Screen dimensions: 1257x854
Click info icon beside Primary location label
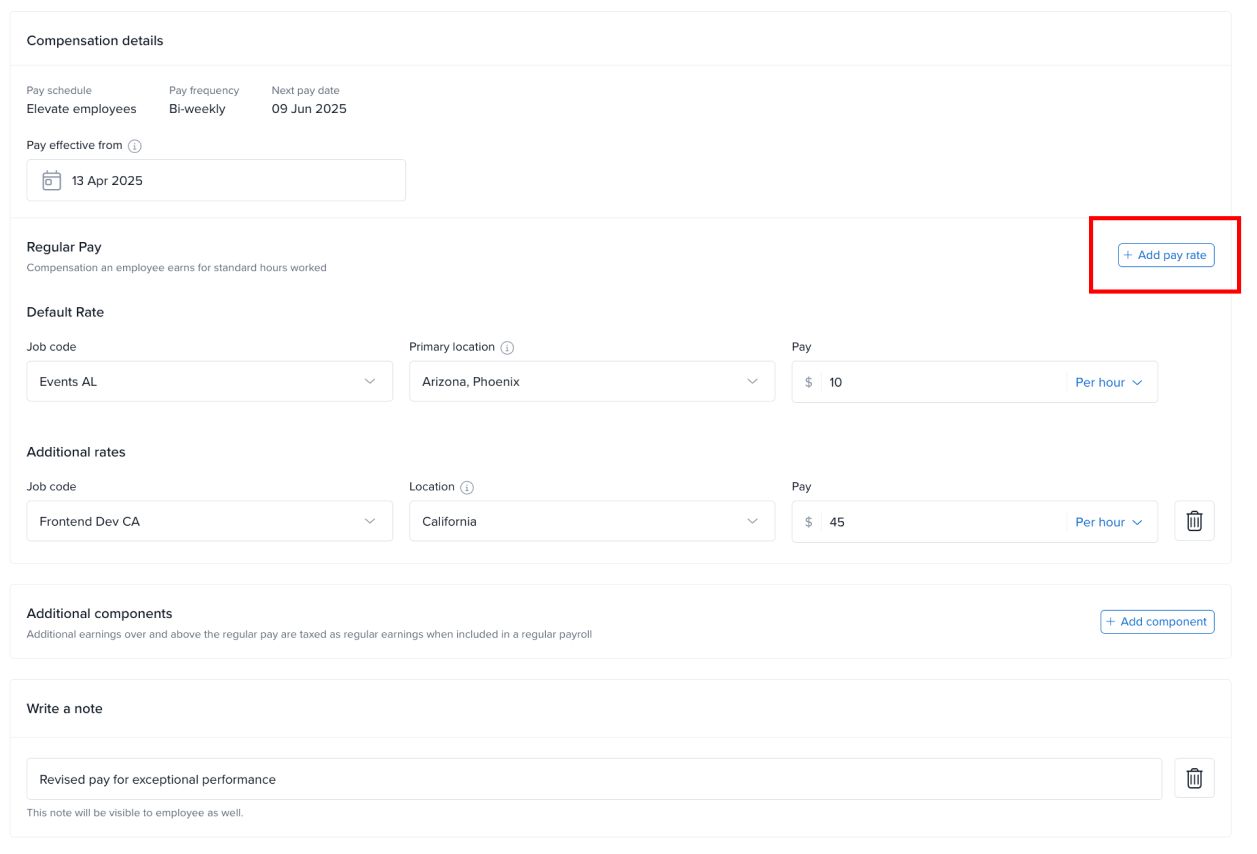507,348
